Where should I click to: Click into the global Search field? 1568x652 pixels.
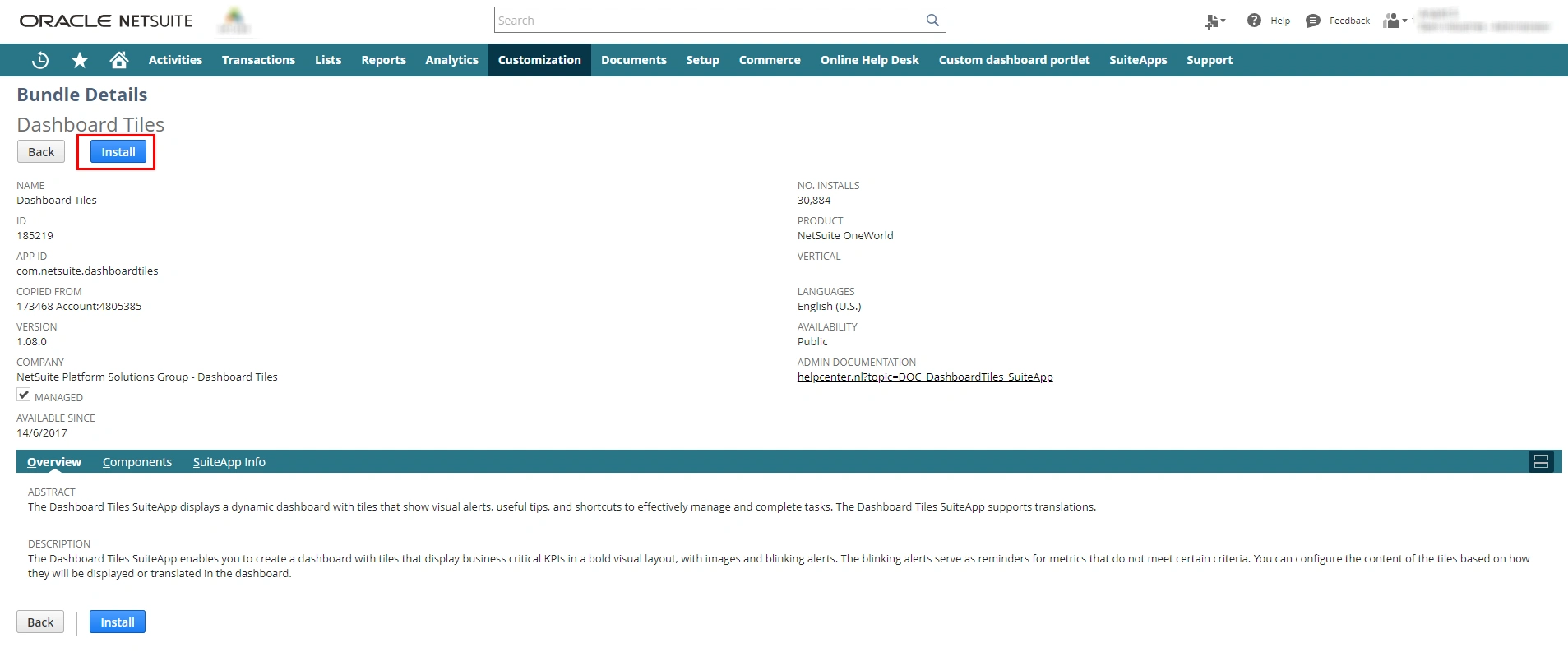tap(707, 21)
